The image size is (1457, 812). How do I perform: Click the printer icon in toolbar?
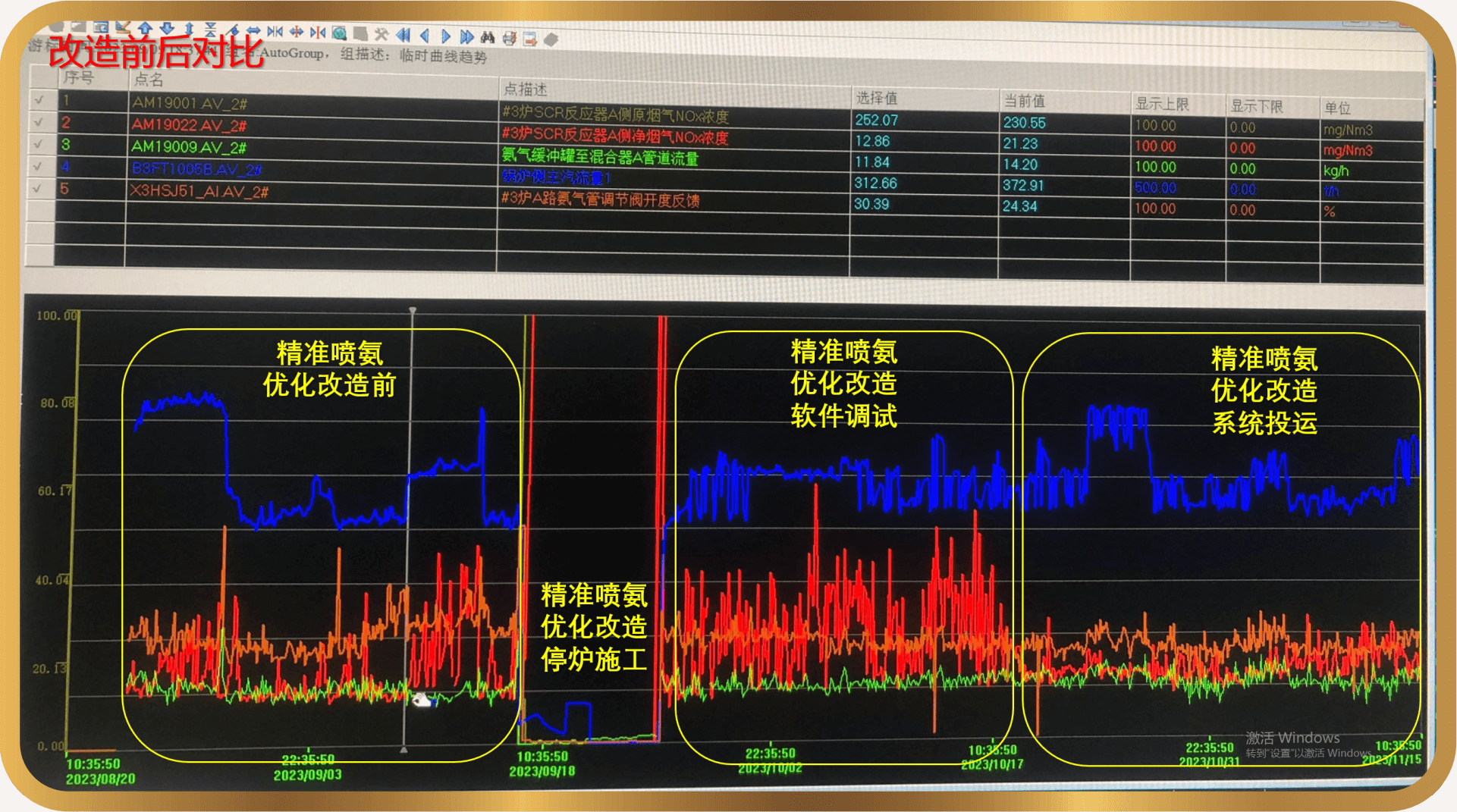pos(509,38)
